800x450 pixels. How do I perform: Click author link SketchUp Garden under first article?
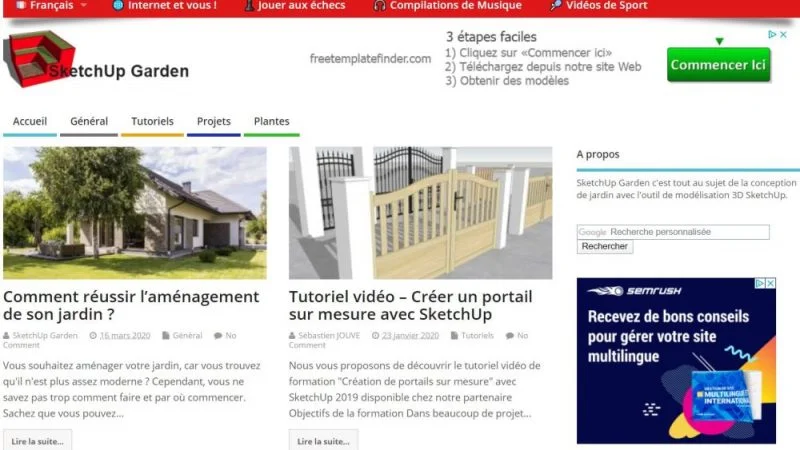click(x=45, y=335)
